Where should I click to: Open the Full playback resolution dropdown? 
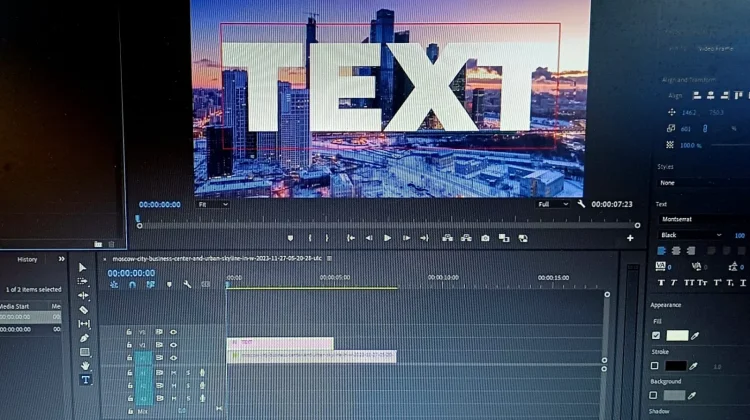(x=553, y=204)
